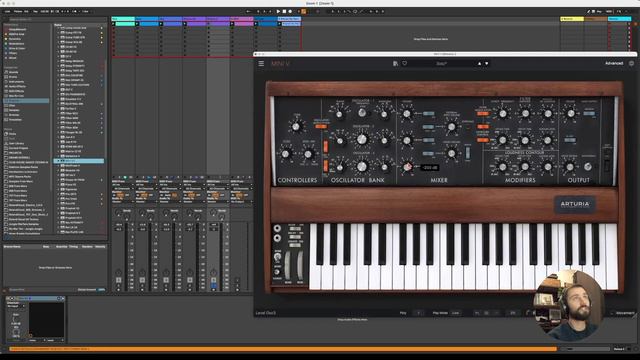
Task: Click Oscillator 2 volume knob in Mixer
Action: pyautogui.click(x=407, y=140)
